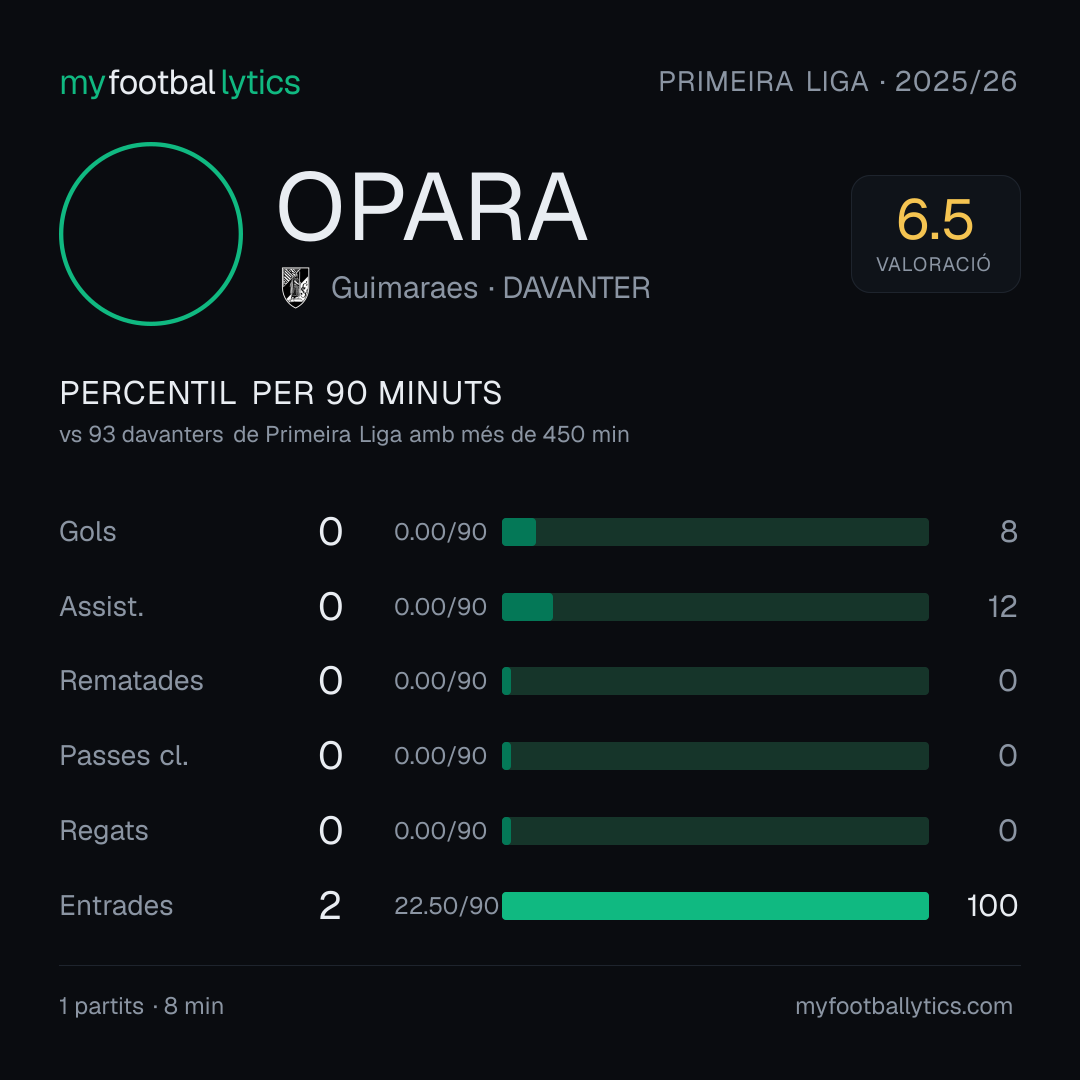
Task: Click the Assist. percentile bar
Action: [x=715, y=607]
